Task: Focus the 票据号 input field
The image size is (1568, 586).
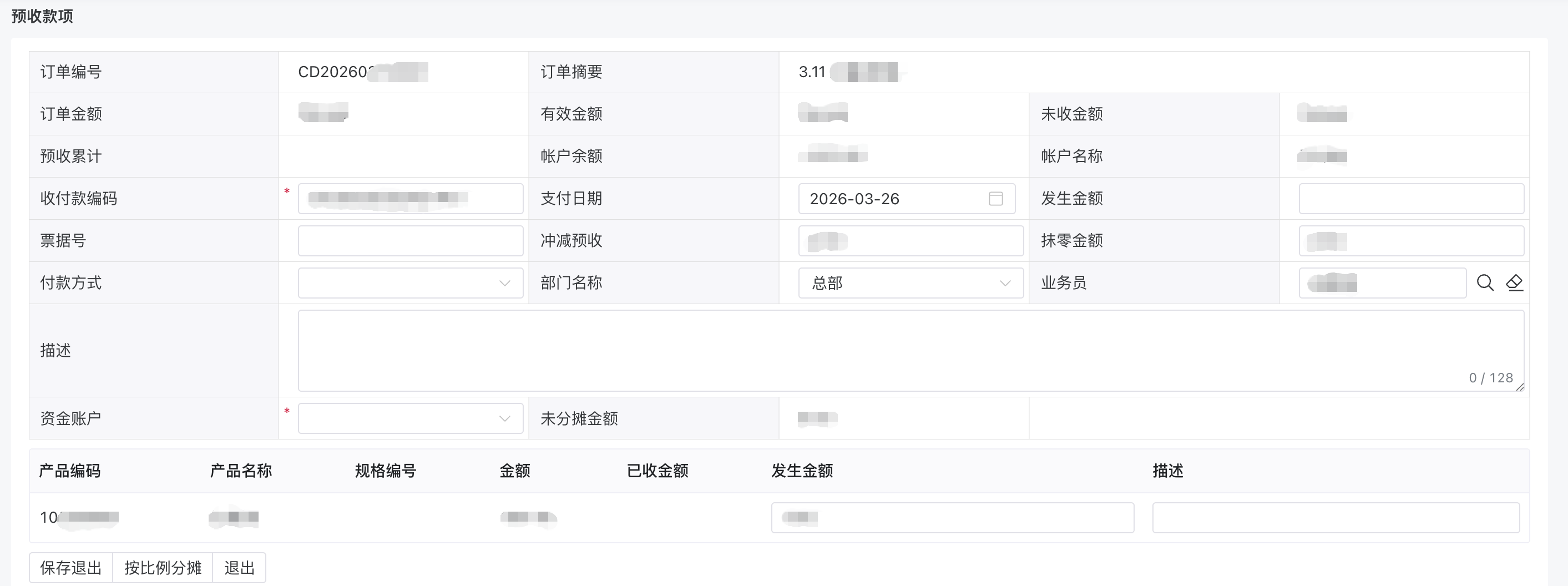Action: point(409,241)
